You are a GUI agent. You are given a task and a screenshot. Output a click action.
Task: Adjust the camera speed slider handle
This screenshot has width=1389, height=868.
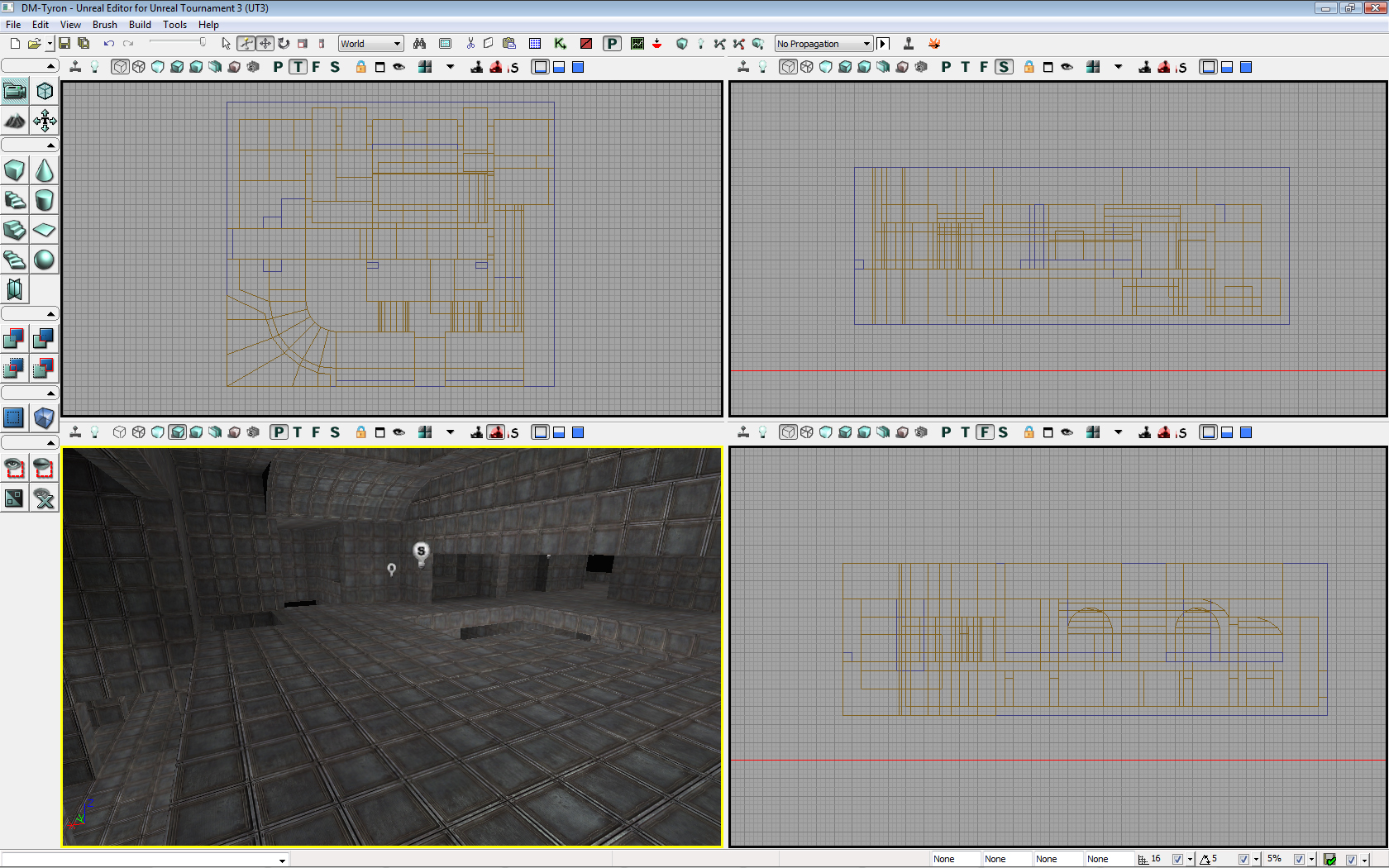point(203,42)
